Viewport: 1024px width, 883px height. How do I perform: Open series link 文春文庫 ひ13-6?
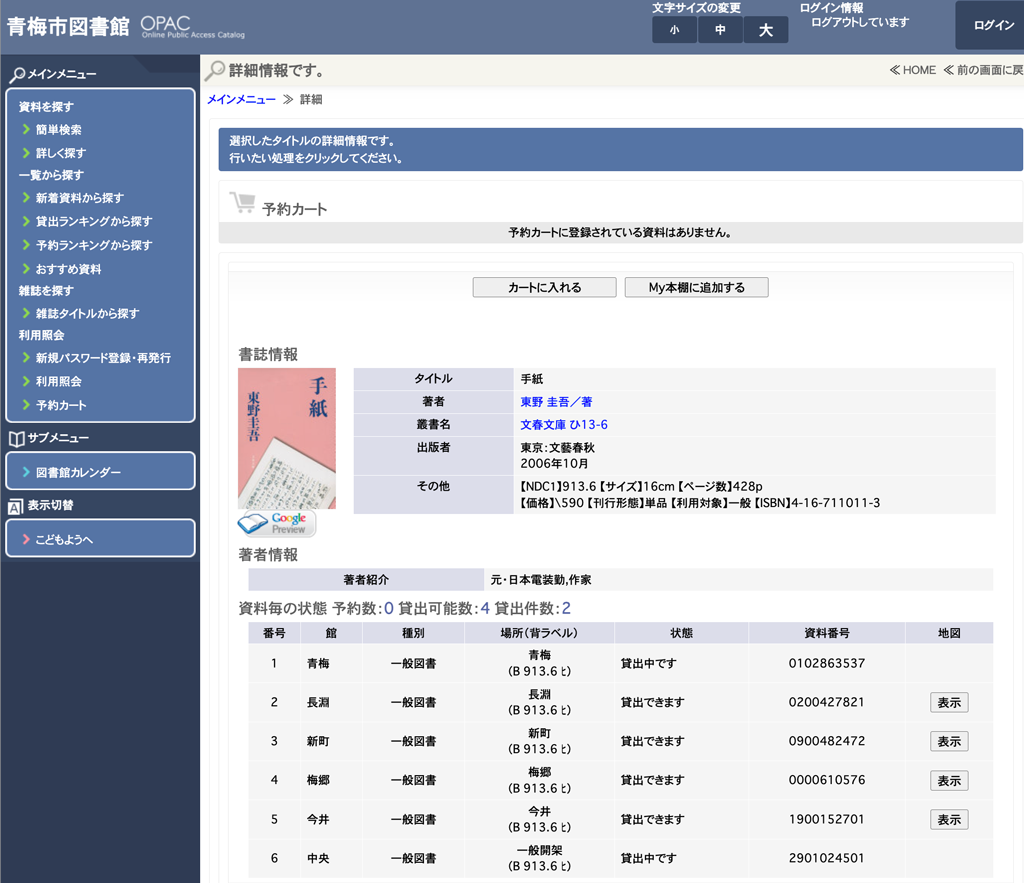point(564,425)
